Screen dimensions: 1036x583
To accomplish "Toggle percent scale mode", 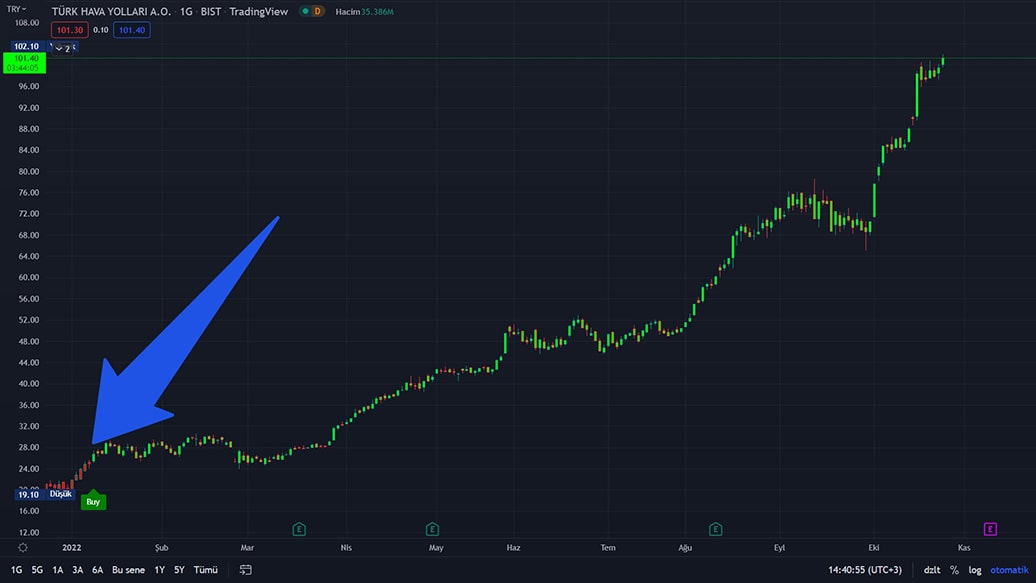I will pos(954,569).
